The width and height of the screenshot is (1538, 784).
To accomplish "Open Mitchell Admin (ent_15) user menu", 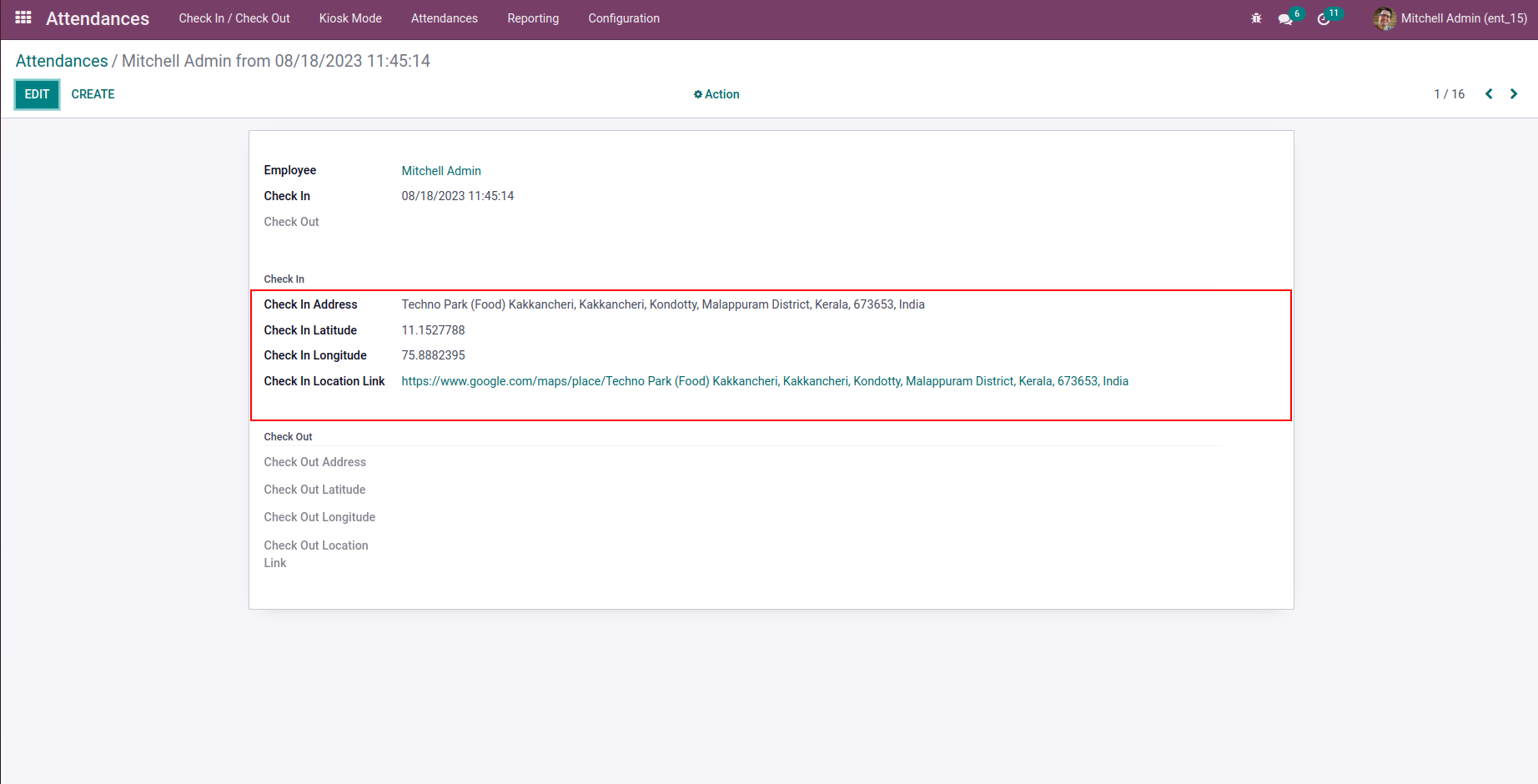I will click(1450, 18).
